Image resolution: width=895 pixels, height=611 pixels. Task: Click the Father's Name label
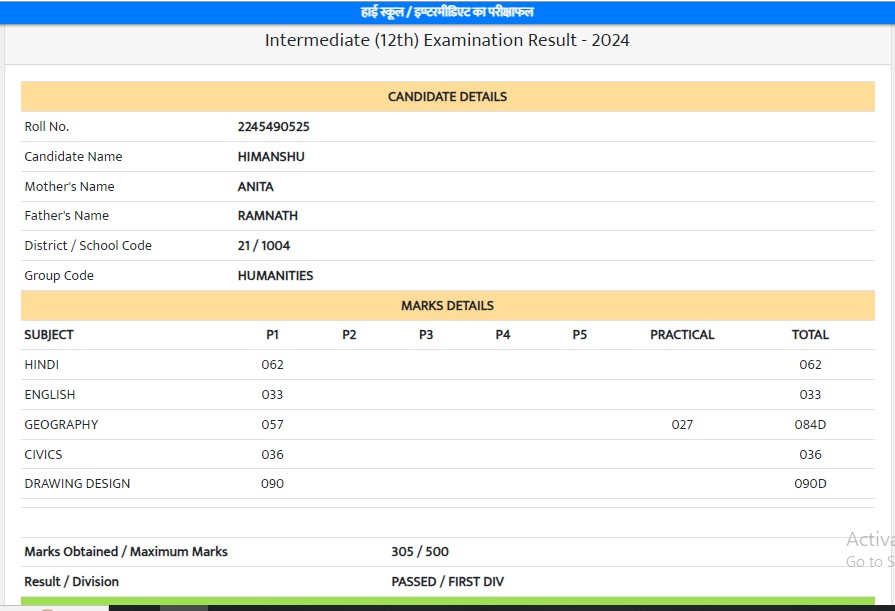66,216
